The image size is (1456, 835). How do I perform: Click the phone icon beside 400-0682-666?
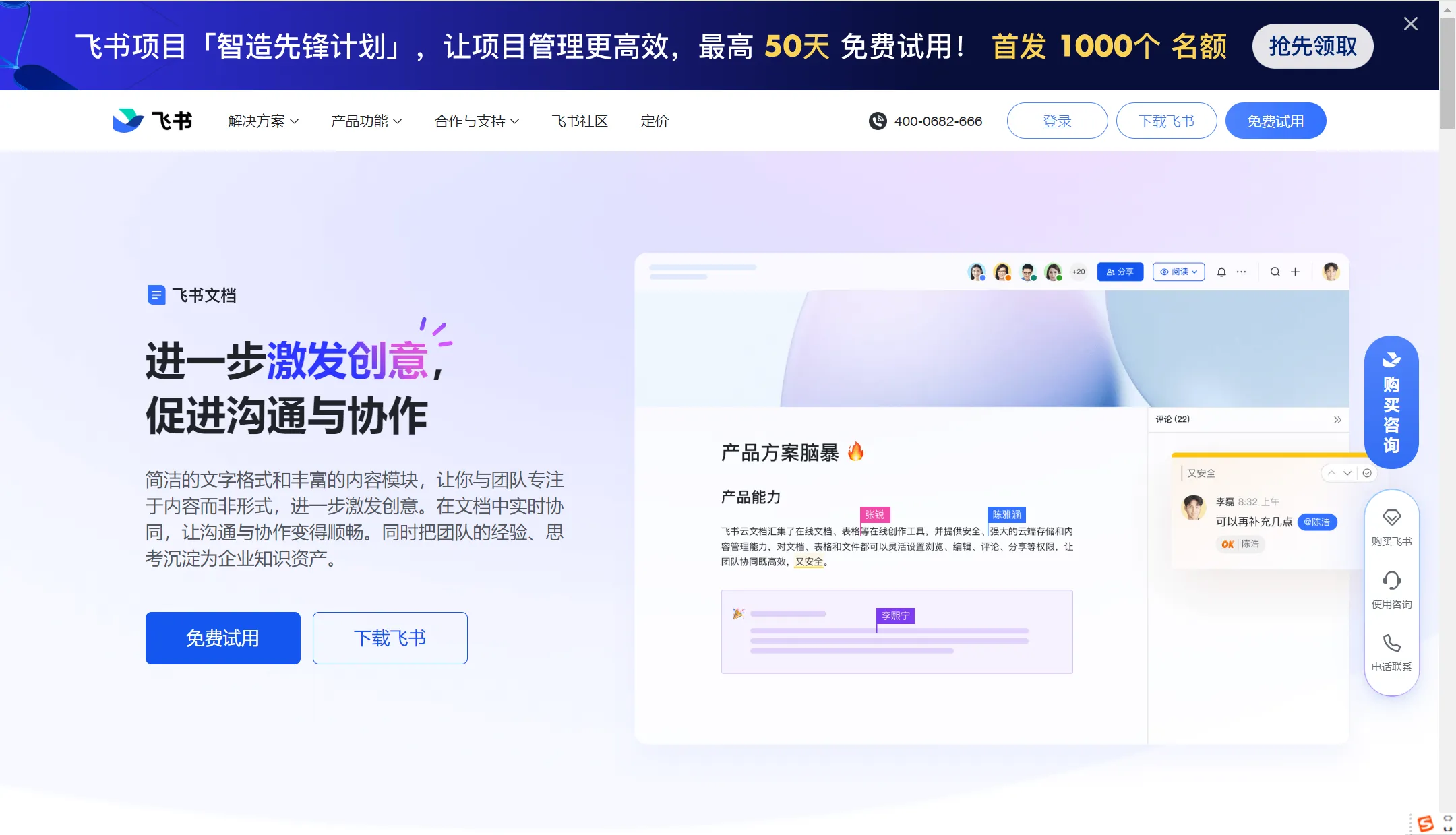(878, 121)
